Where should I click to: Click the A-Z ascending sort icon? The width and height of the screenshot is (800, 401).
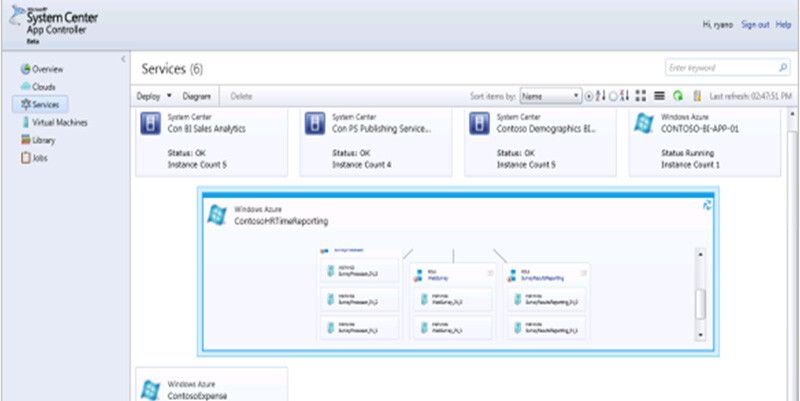click(601, 96)
